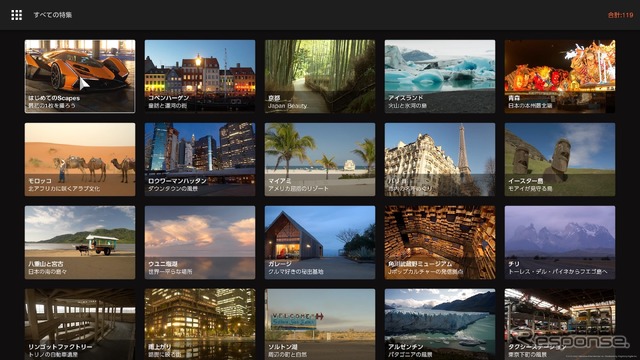
Task: Choose the 八重山と宮古 beach cart thumbnail
Action: click(x=80, y=242)
